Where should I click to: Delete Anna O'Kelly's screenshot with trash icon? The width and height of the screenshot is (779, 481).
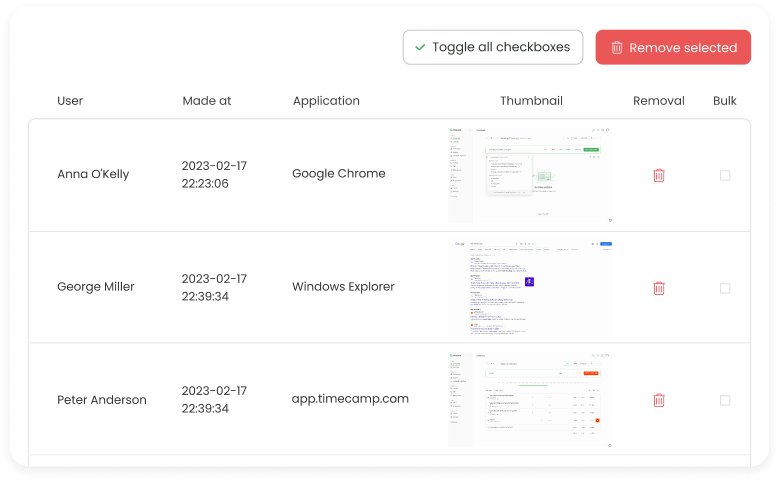tap(658, 175)
